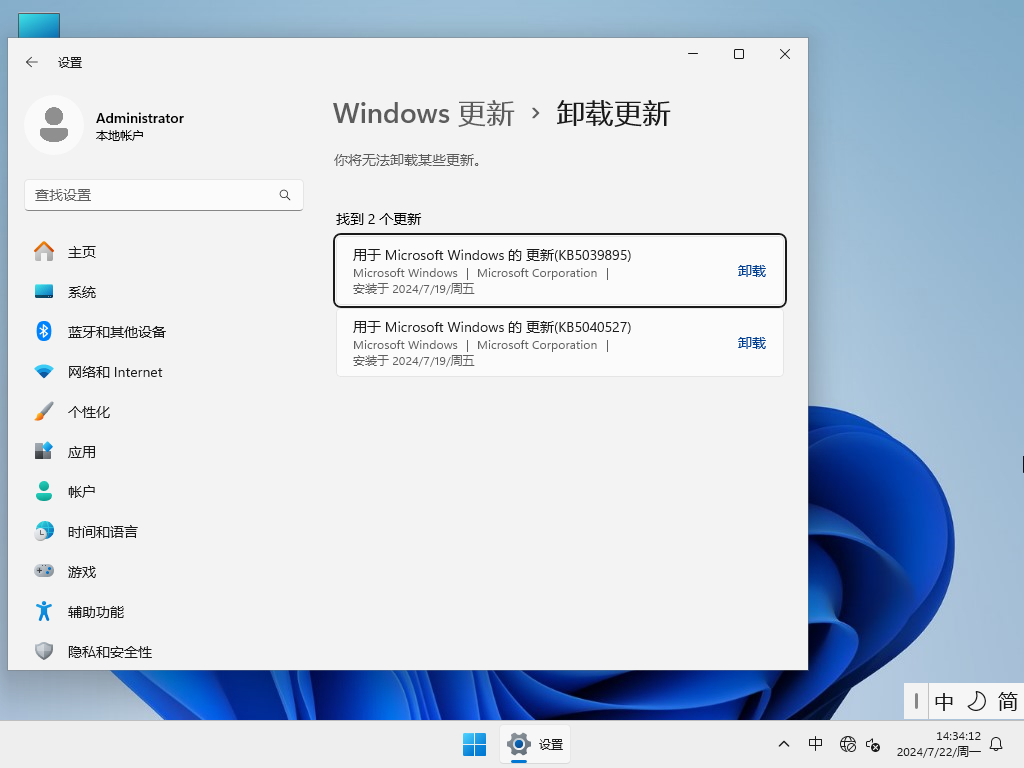Uninstall update KB5039895
Image resolution: width=1024 pixels, height=768 pixels.
751,270
